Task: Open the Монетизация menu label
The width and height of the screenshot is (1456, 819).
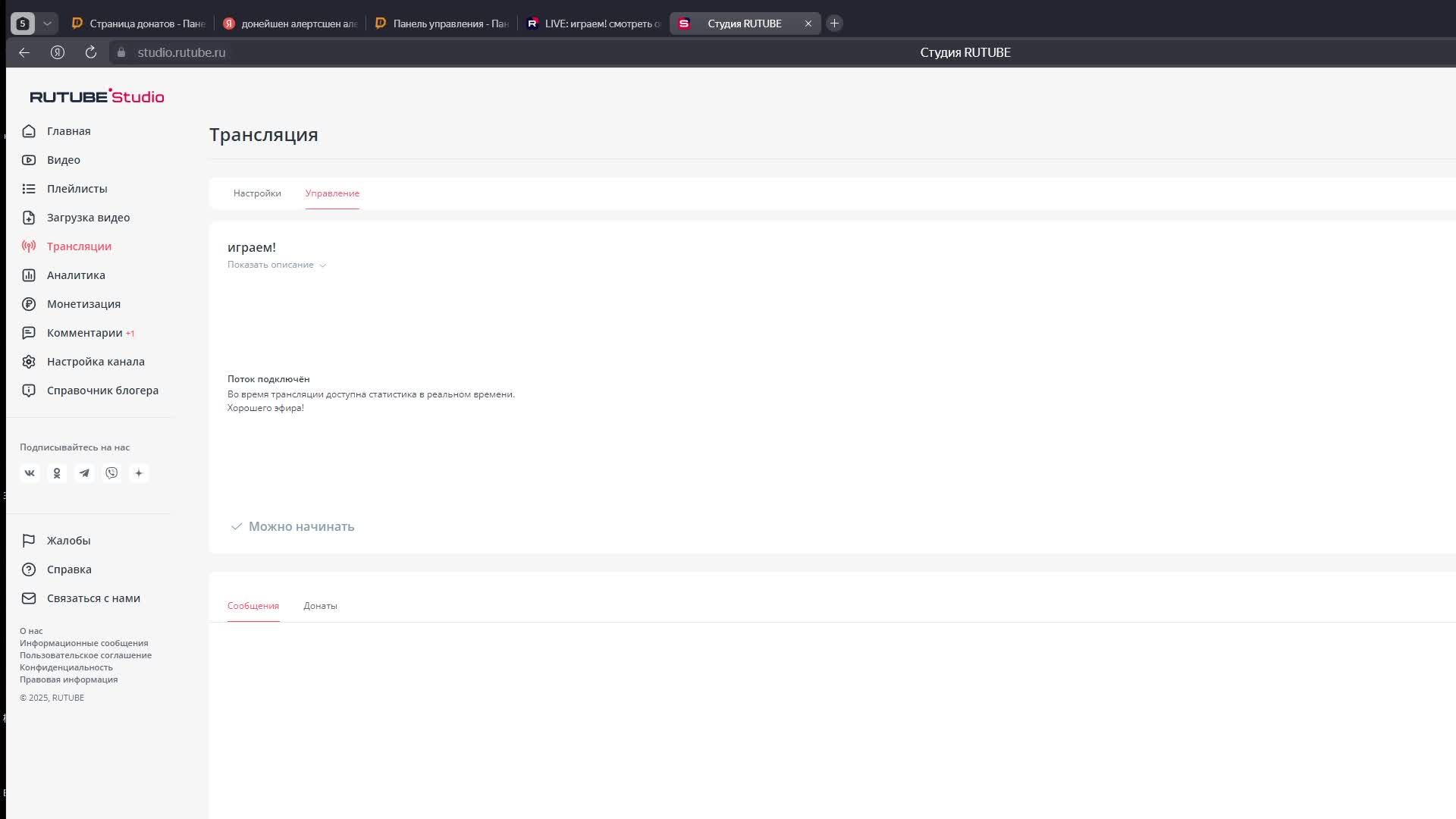Action: click(x=83, y=304)
